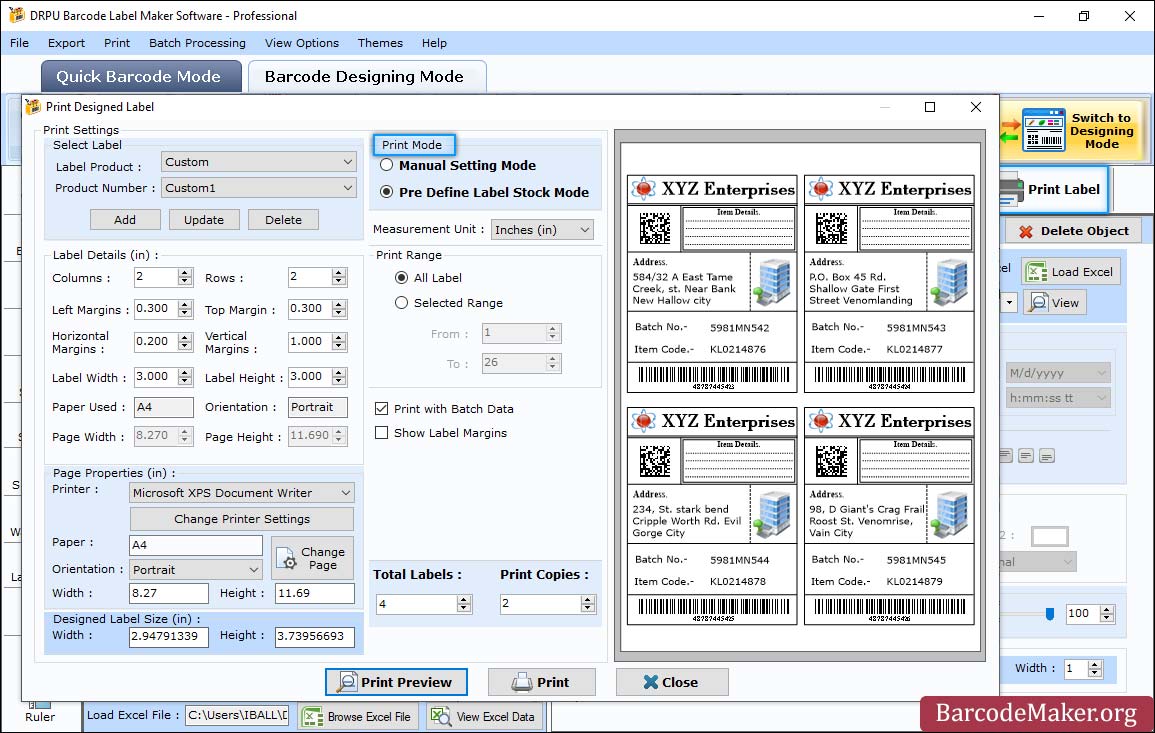
Task: Click the Add button
Action: click(x=125, y=220)
